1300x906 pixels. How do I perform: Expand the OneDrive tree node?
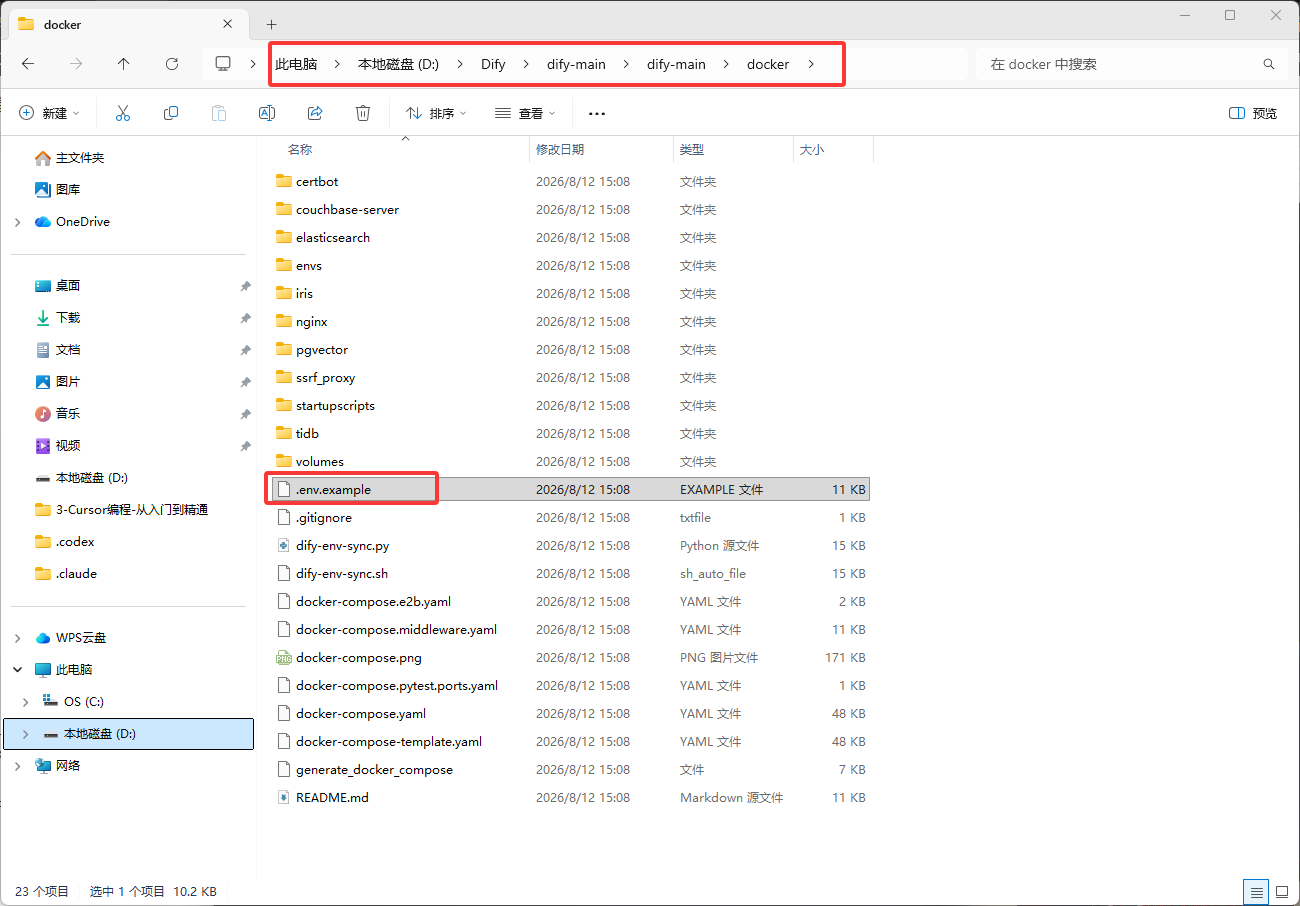18,222
